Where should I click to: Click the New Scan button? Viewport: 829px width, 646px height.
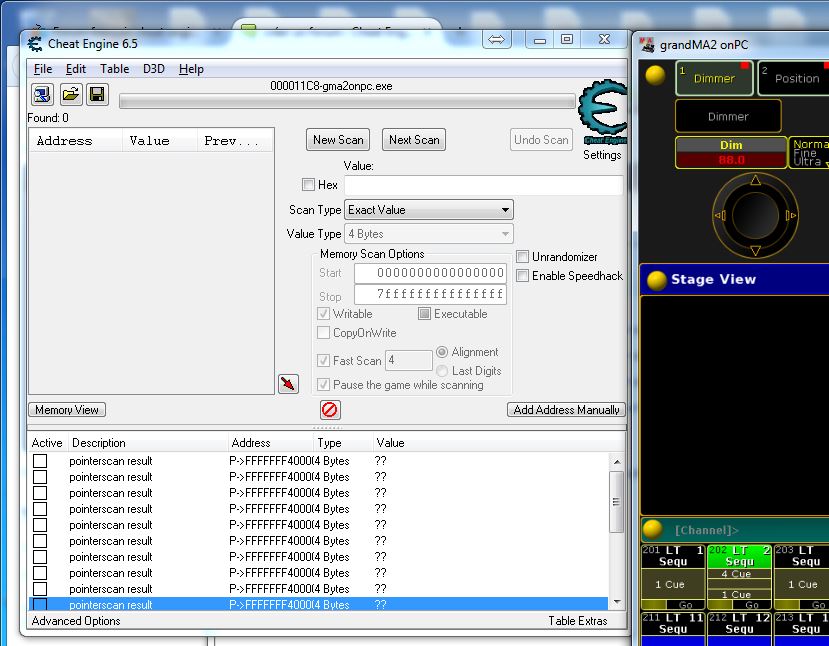[x=337, y=139]
